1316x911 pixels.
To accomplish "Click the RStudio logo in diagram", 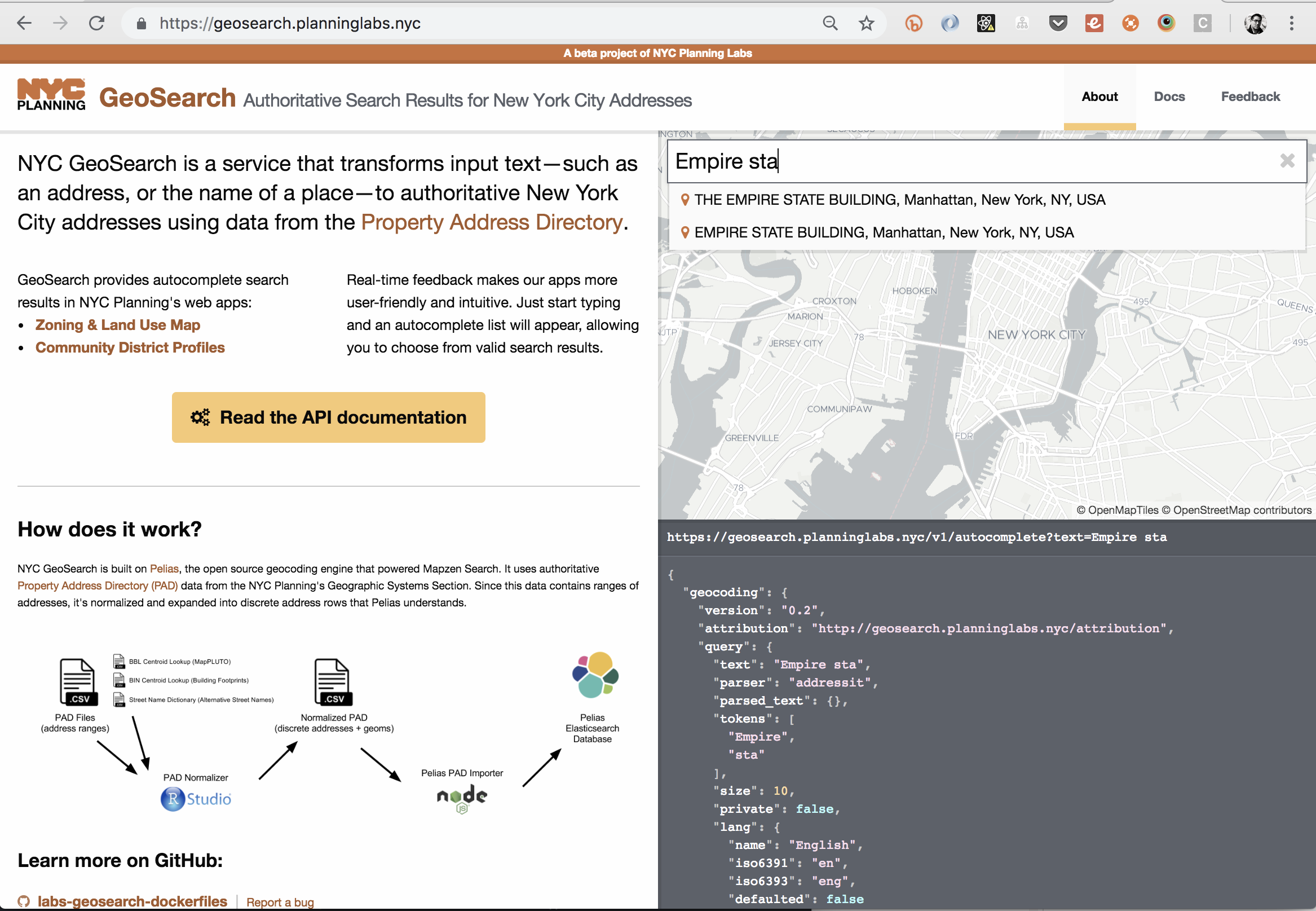I will pos(196,799).
